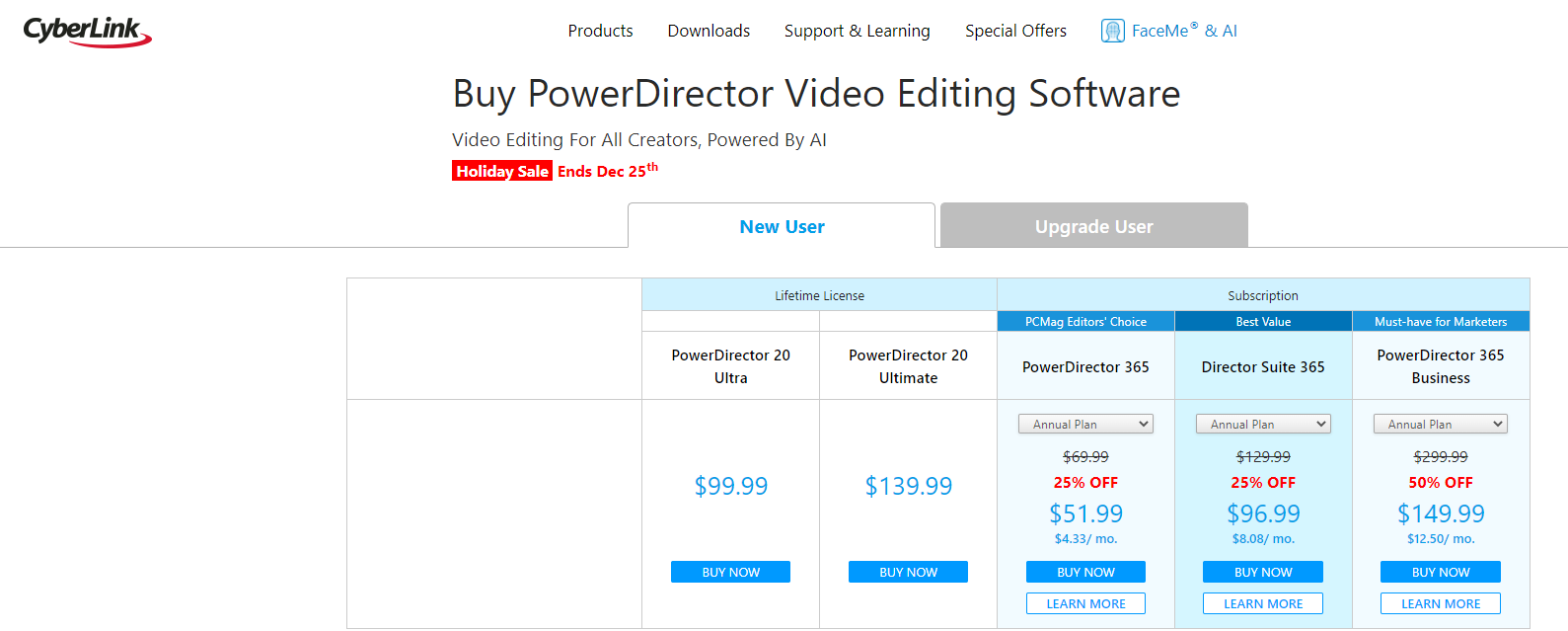This screenshot has width=1568, height=631.
Task: Click Buy Now for Director Suite 365
Action: [x=1263, y=572]
